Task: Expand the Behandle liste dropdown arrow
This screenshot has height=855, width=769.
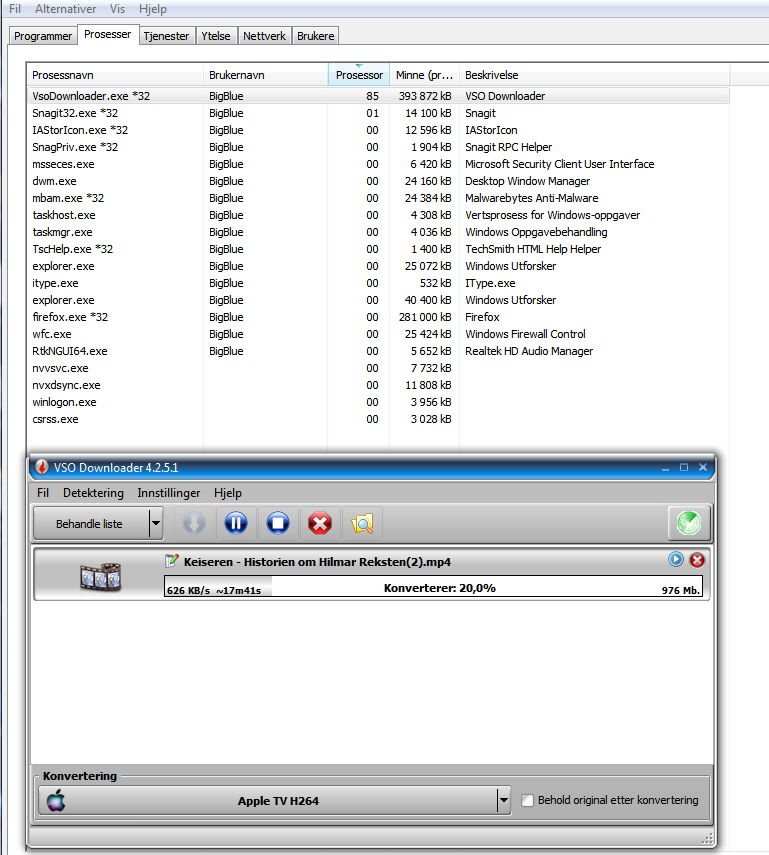Action: (x=156, y=523)
